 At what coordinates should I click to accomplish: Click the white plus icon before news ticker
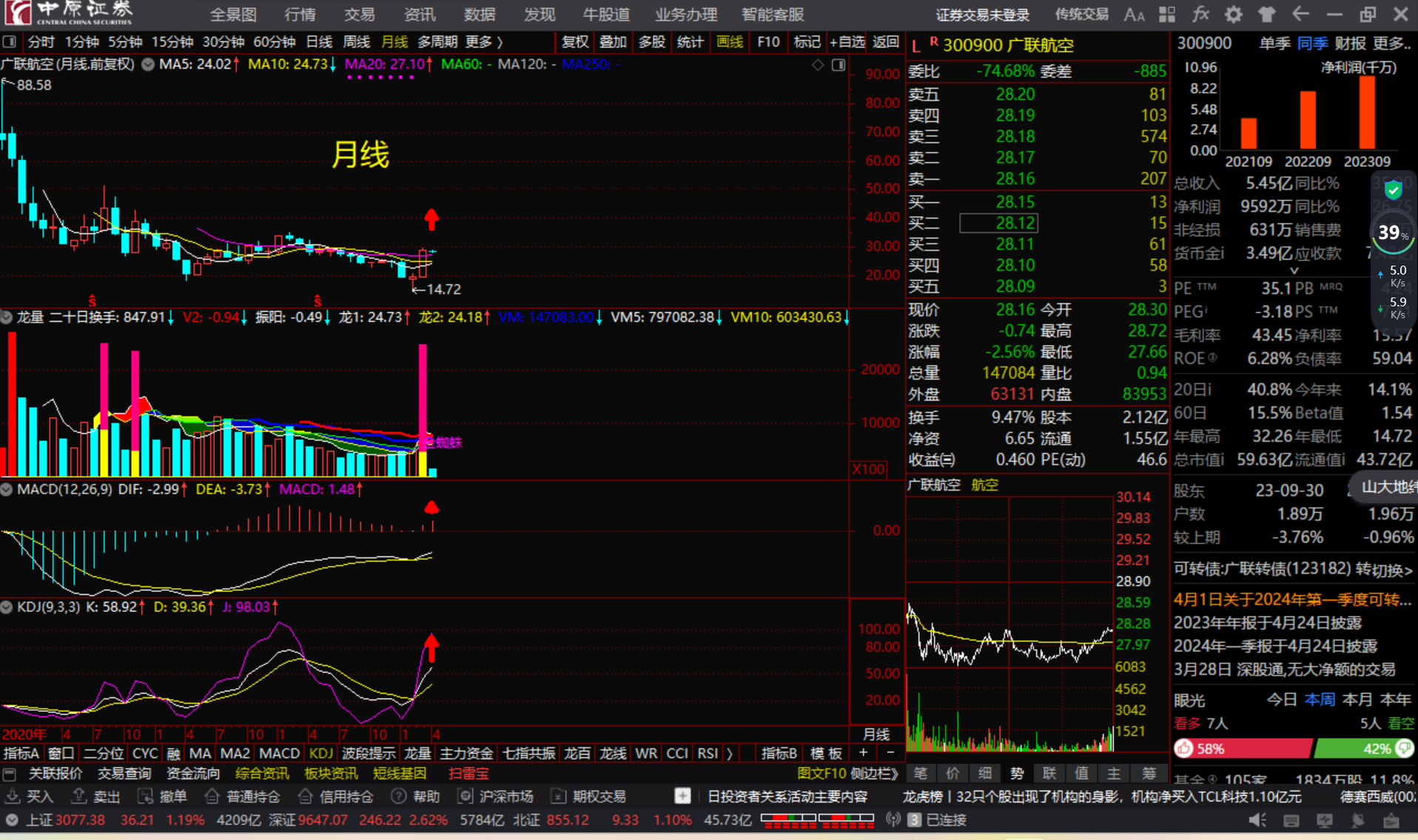tap(682, 796)
